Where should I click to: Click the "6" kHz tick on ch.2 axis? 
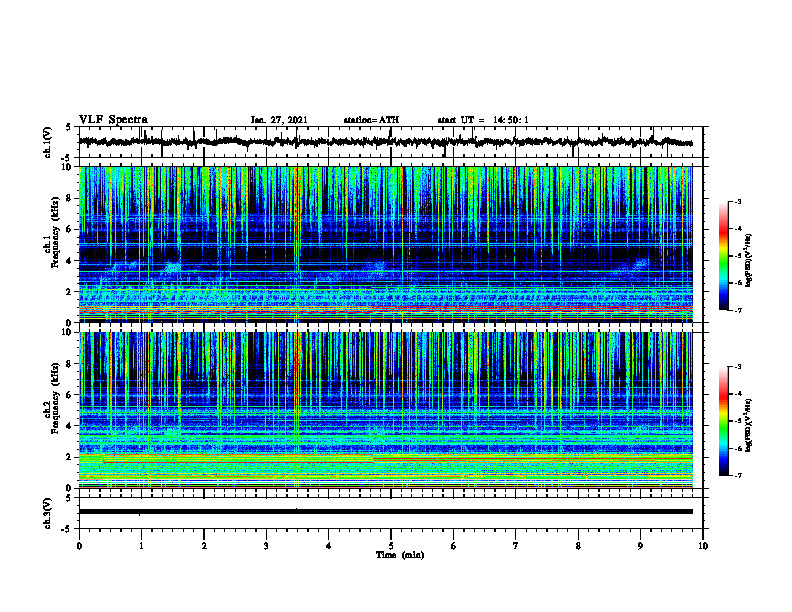70,395
